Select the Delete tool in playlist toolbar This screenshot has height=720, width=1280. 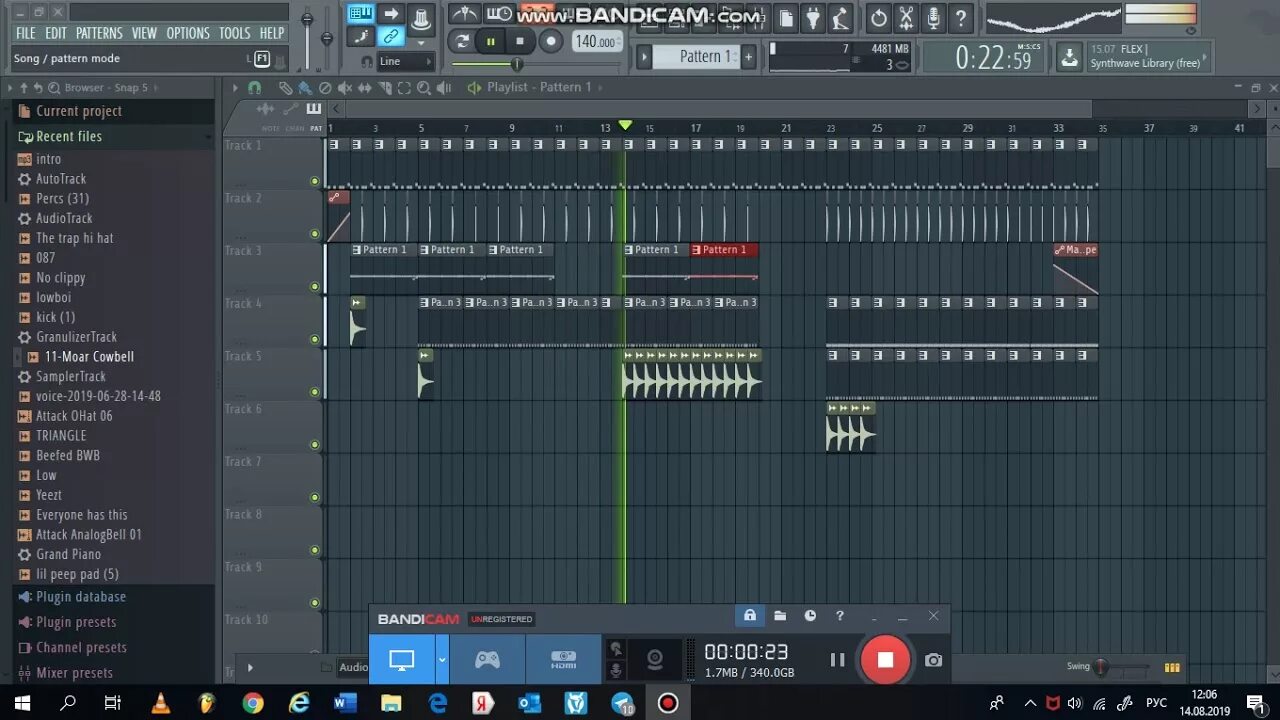coord(325,88)
